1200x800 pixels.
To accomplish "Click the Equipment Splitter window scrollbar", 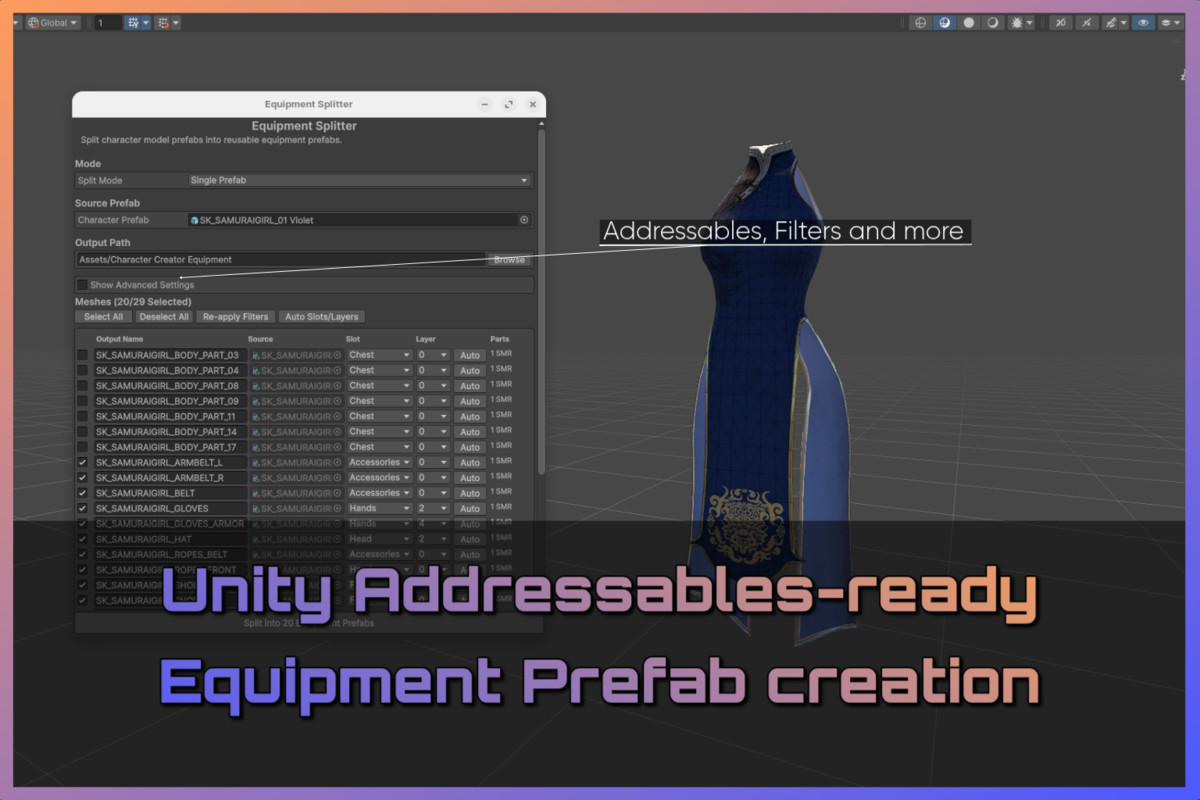I will 541,300.
